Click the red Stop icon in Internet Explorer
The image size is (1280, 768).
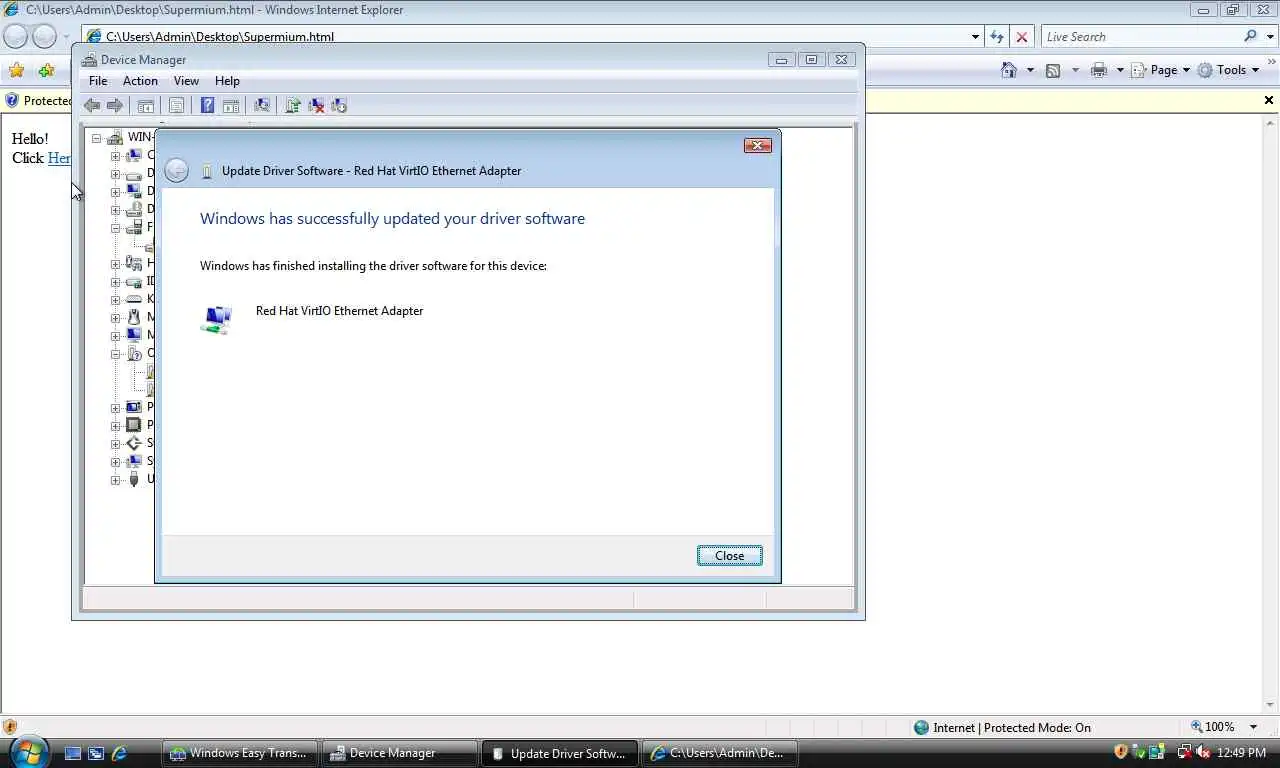coord(1022,36)
